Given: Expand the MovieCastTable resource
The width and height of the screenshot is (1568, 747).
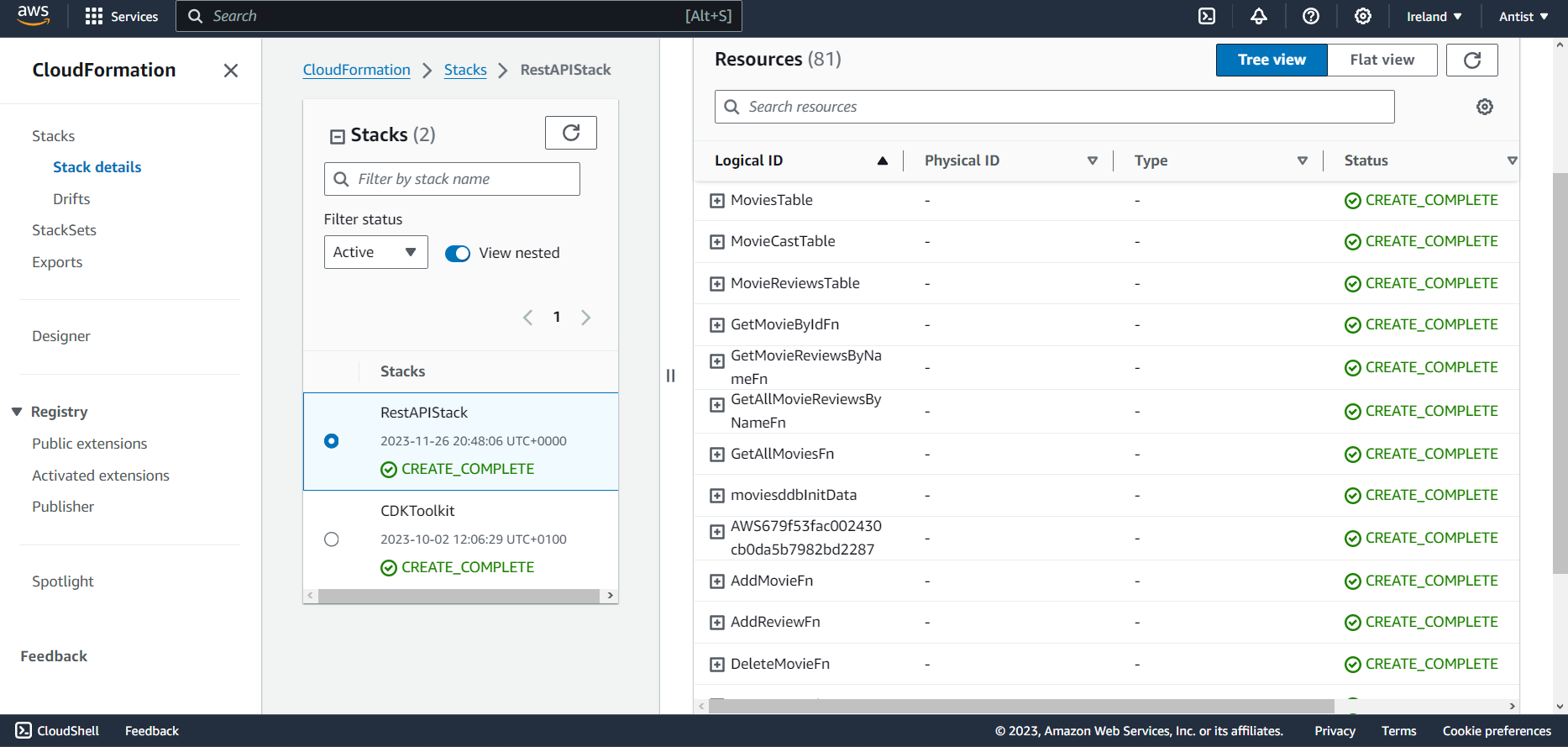Looking at the screenshot, I should tap(717, 242).
